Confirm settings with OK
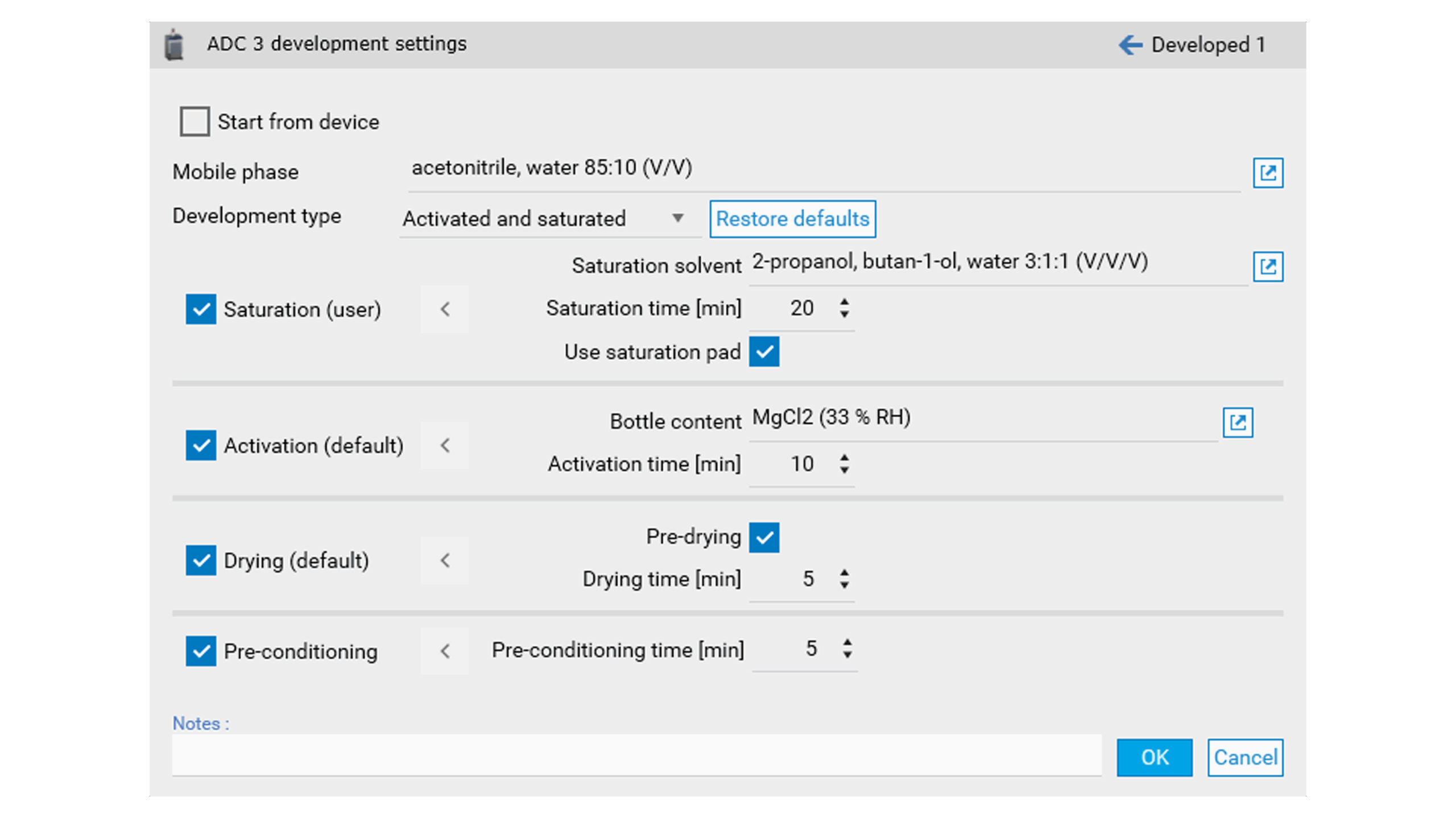This screenshot has width=1456, height=818. coord(1155,757)
